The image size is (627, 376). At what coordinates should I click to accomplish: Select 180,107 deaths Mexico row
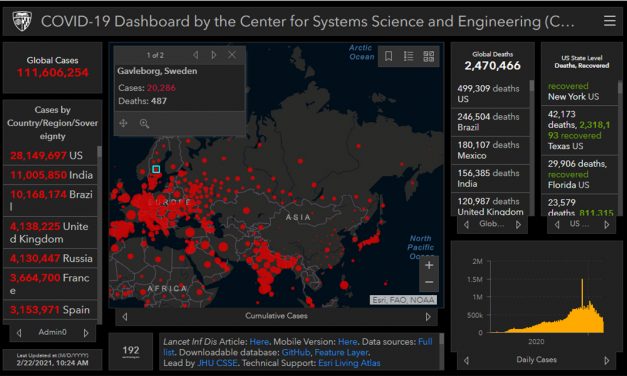(x=490, y=150)
